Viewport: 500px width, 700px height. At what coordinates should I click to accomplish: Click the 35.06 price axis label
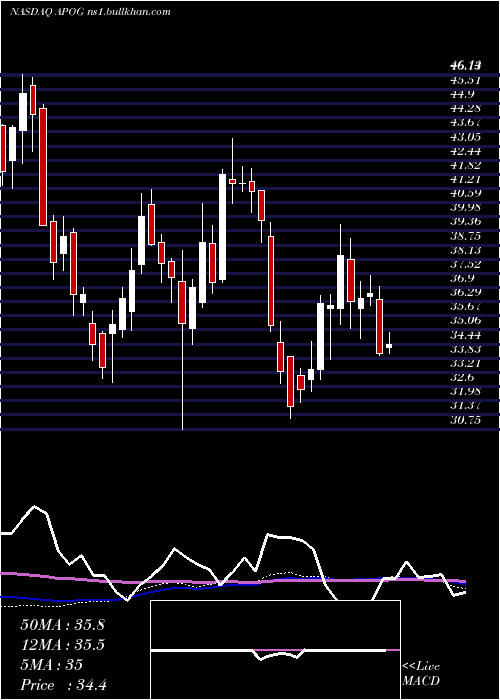(x=466, y=321)
